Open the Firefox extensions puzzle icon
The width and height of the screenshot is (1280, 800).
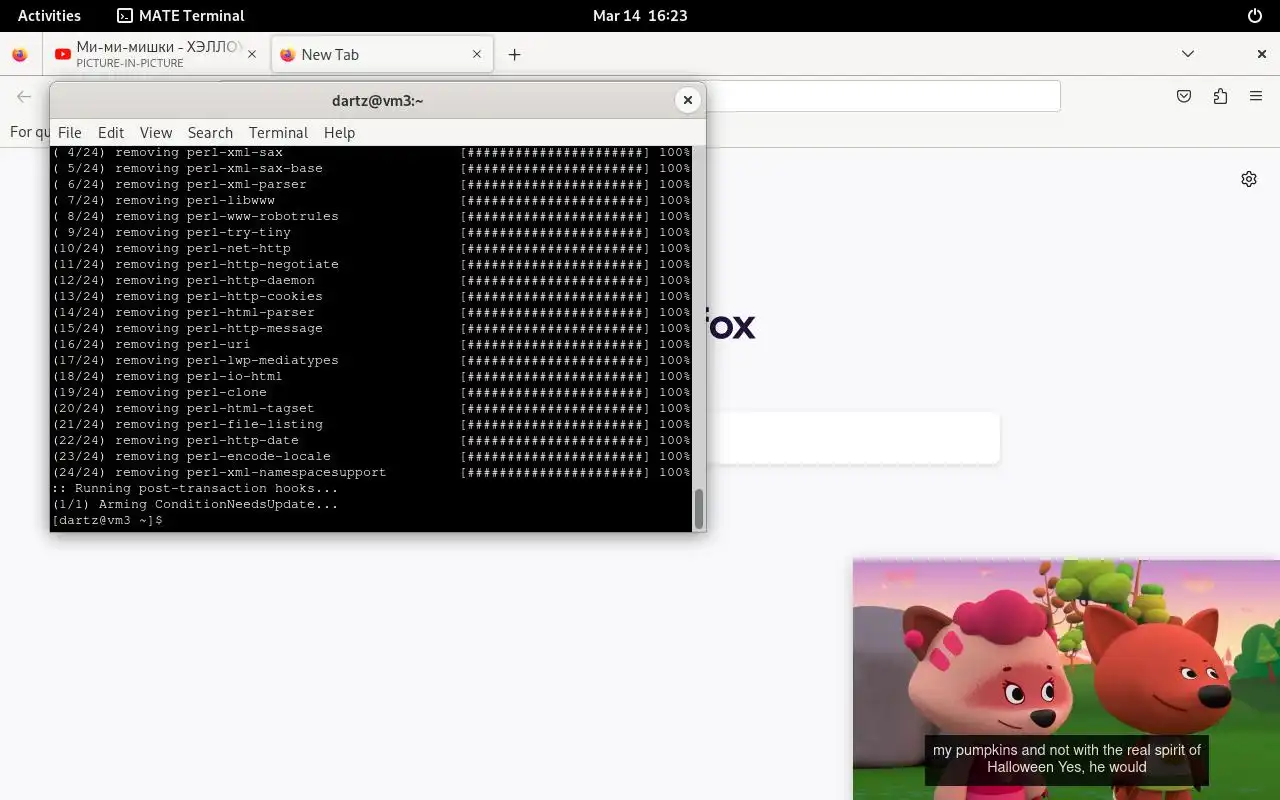1220,96
